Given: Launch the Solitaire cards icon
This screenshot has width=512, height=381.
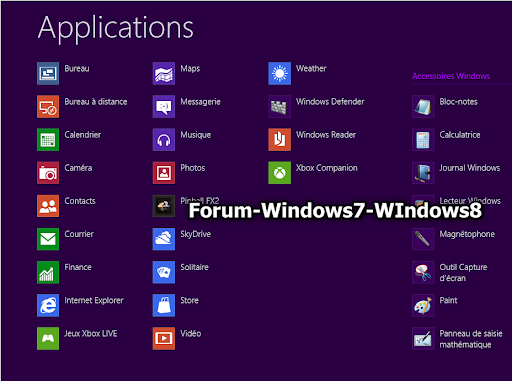Looking at the screenshot, I should (164, 272).
